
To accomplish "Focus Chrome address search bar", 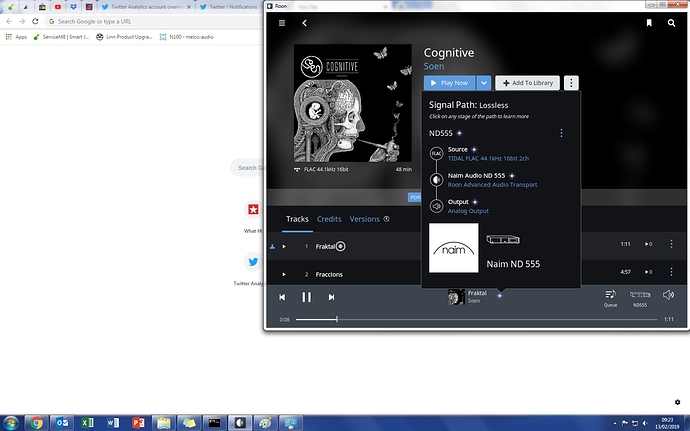I will [x=154, y=21].
